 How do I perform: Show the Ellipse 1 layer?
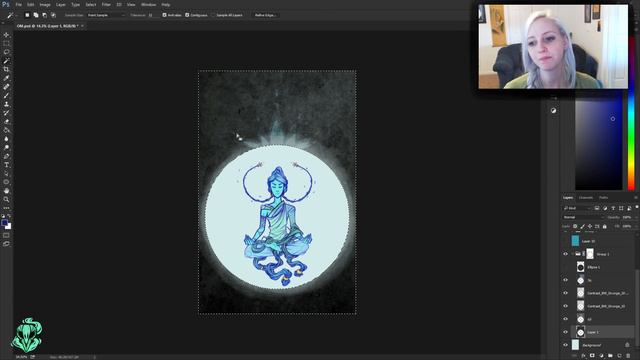pyautogui.click(x=566, y=267)
